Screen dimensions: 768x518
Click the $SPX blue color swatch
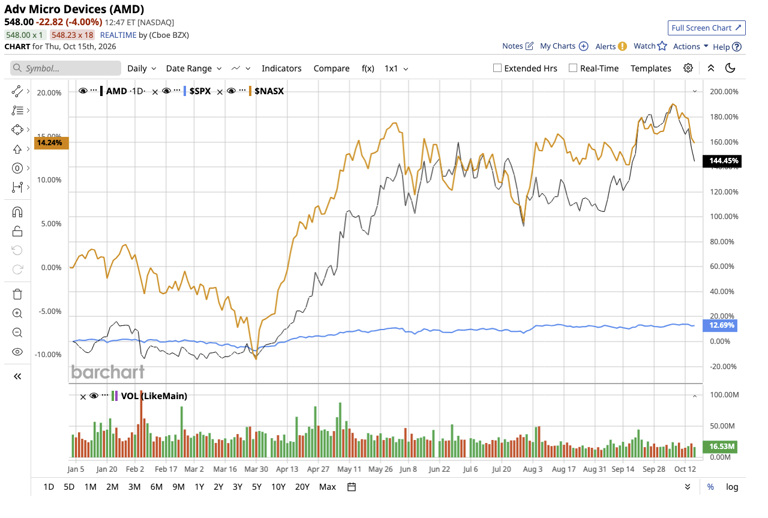point(185,91)
